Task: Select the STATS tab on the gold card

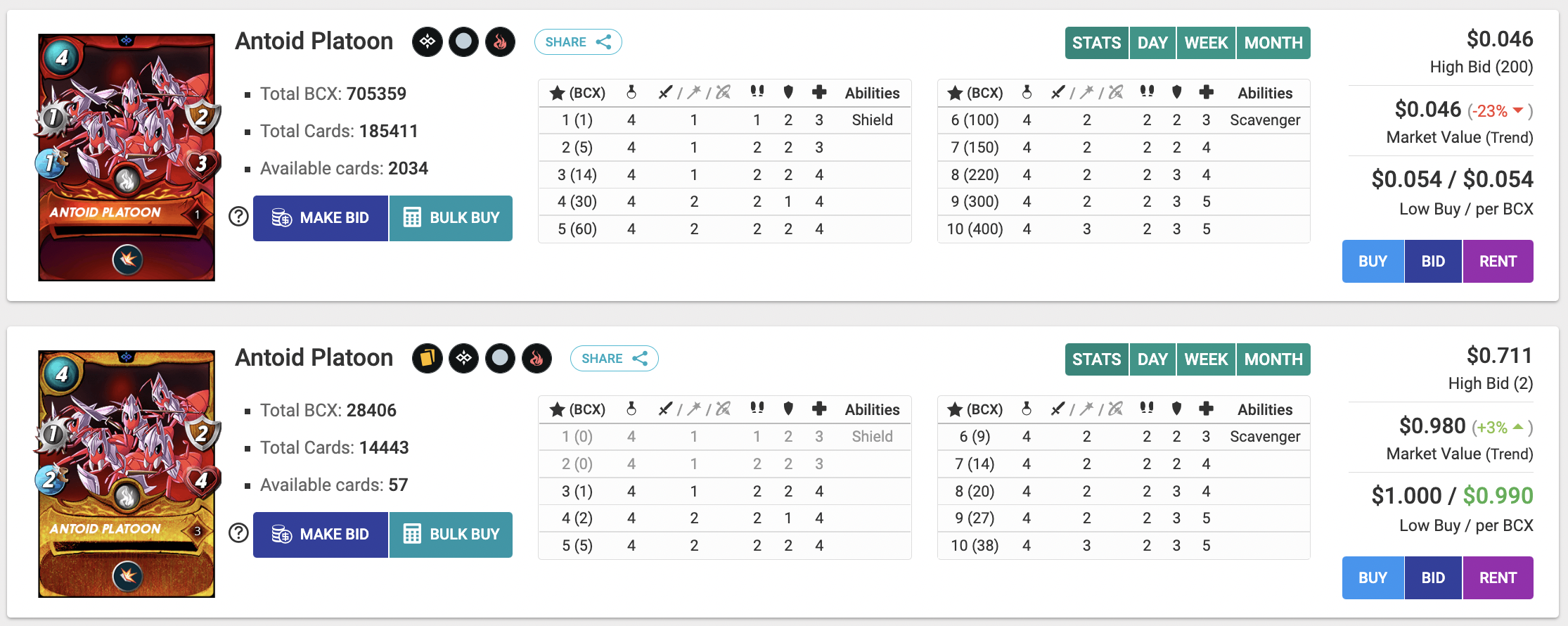Action: point(1097,359)
